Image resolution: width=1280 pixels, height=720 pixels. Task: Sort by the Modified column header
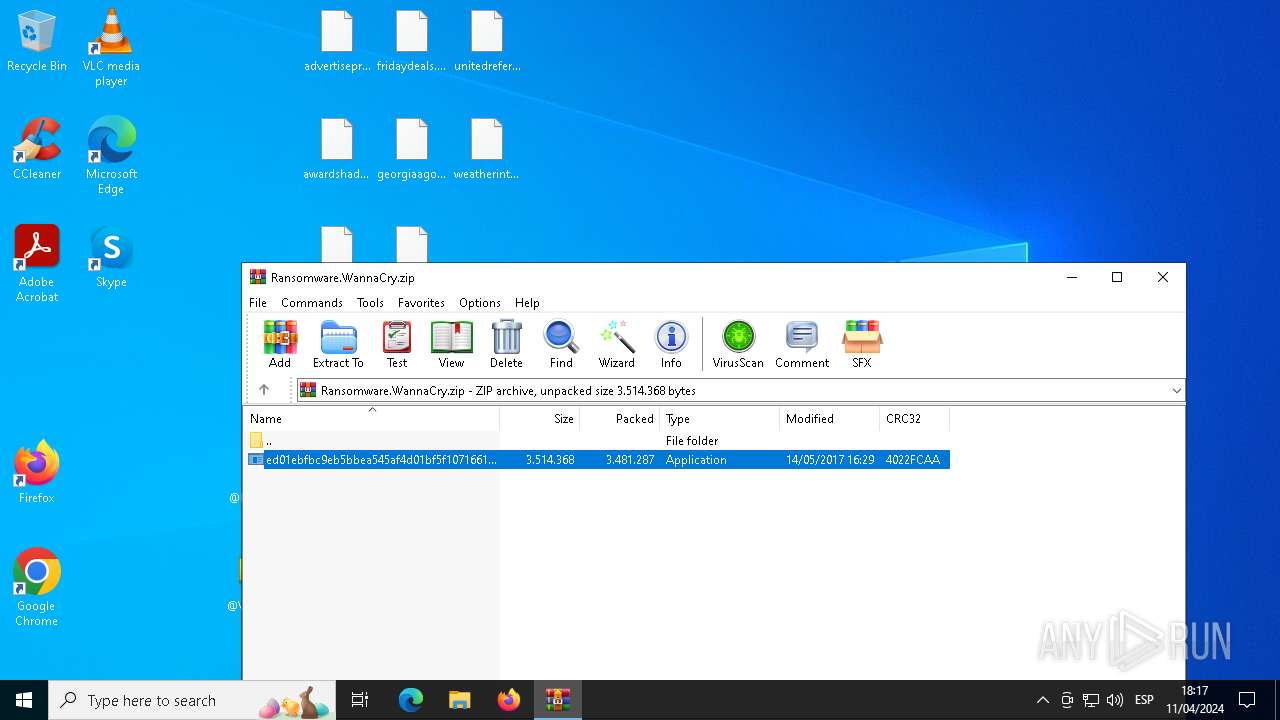click(x=830, y=418)
